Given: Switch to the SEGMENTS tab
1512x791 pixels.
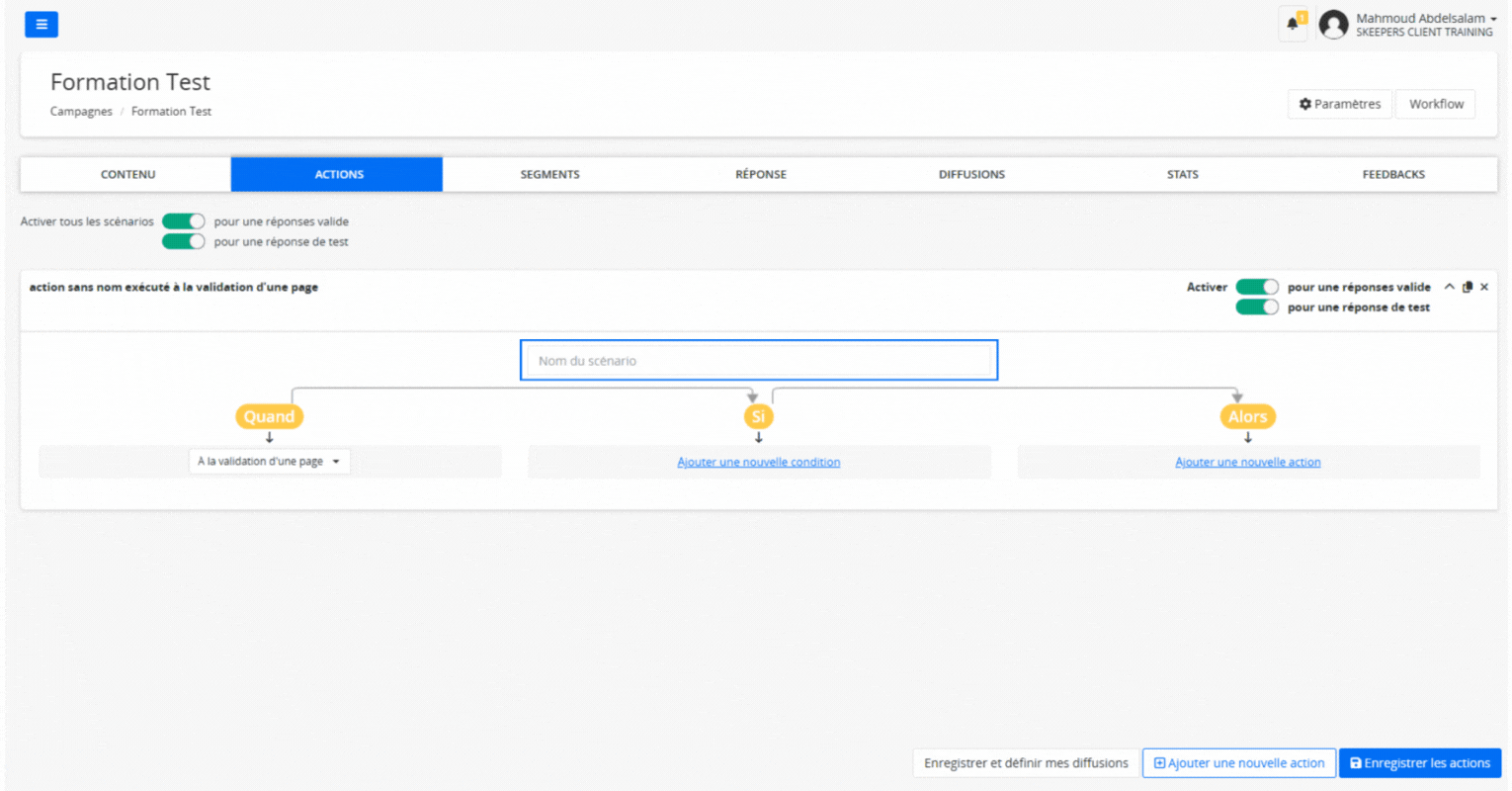Looking at the screenshot, I should (x=549, y=174).
